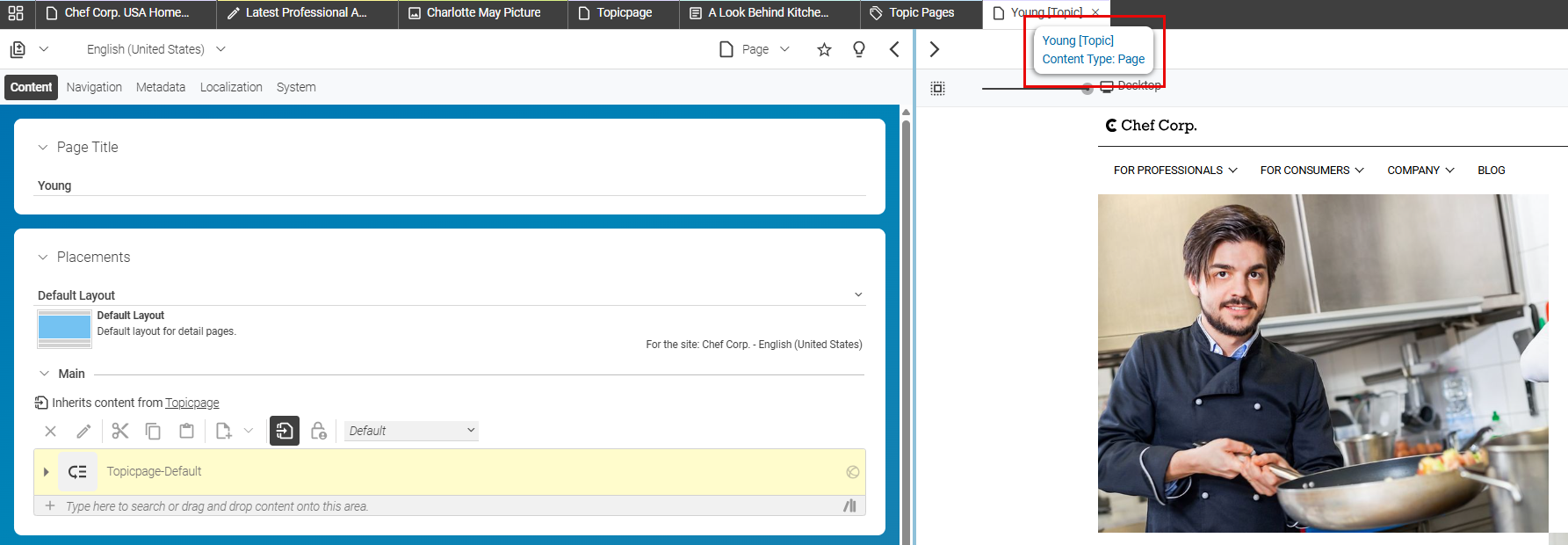This screenshot has width=1568, height=545.
Task: Switch to the Topic Pages tab
Action: (921, 13)
